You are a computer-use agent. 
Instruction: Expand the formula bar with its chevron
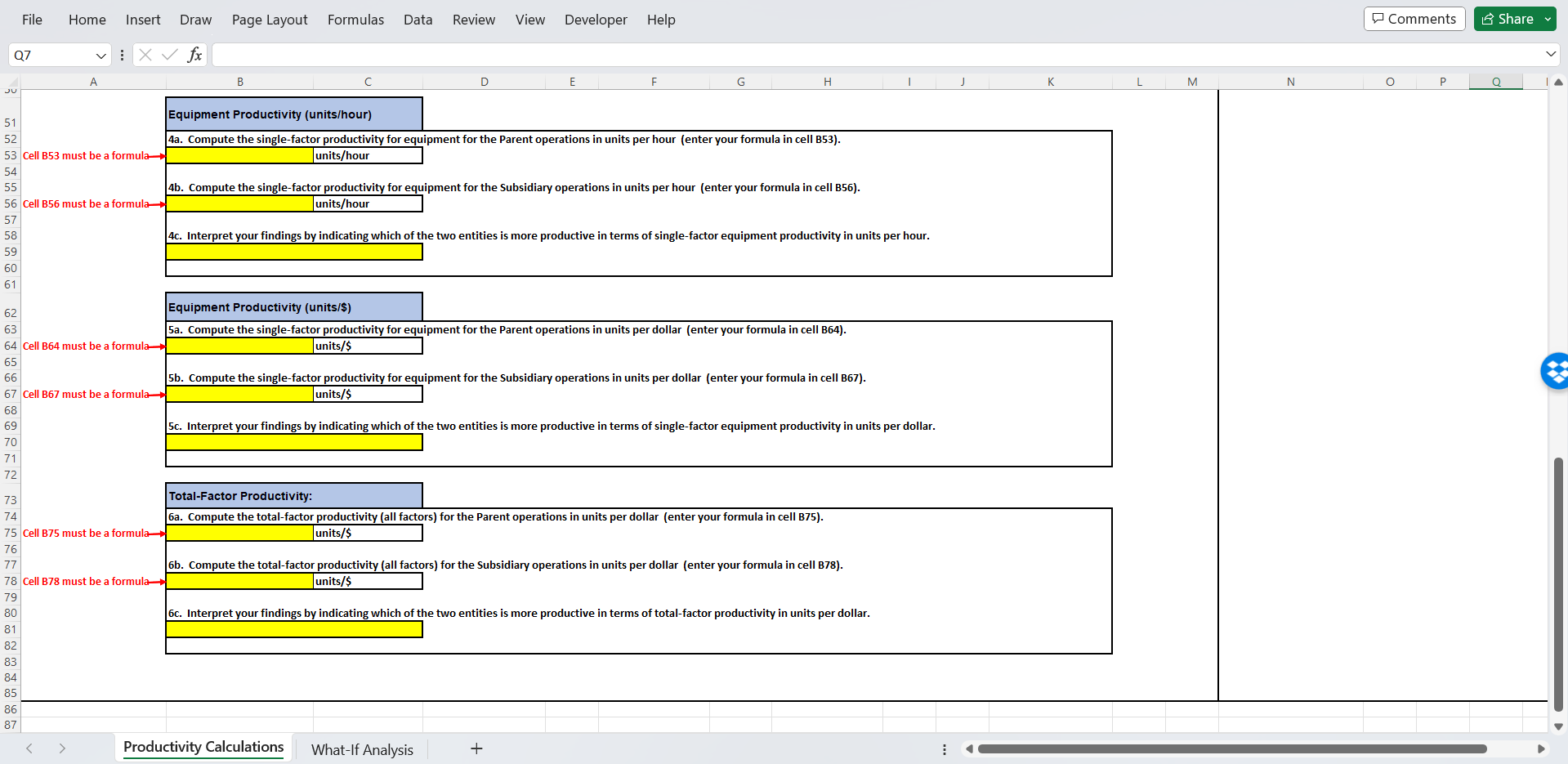[x=1549, y=55]
